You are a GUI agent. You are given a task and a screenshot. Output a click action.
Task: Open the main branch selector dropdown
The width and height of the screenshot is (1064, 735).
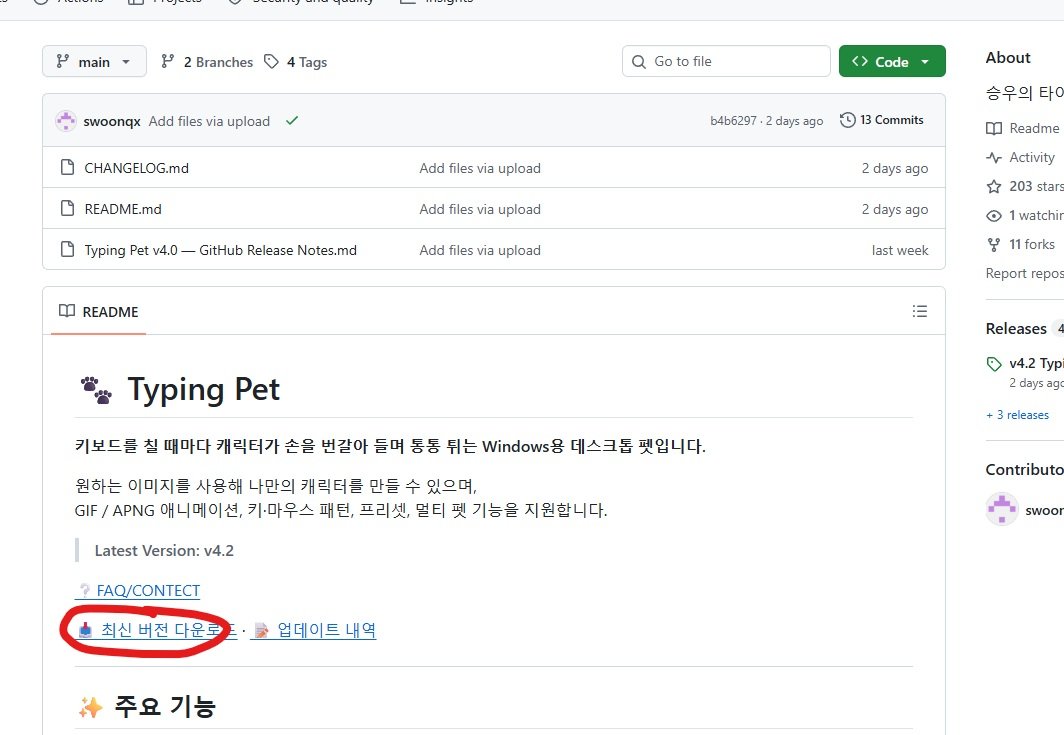coord(94,62)
